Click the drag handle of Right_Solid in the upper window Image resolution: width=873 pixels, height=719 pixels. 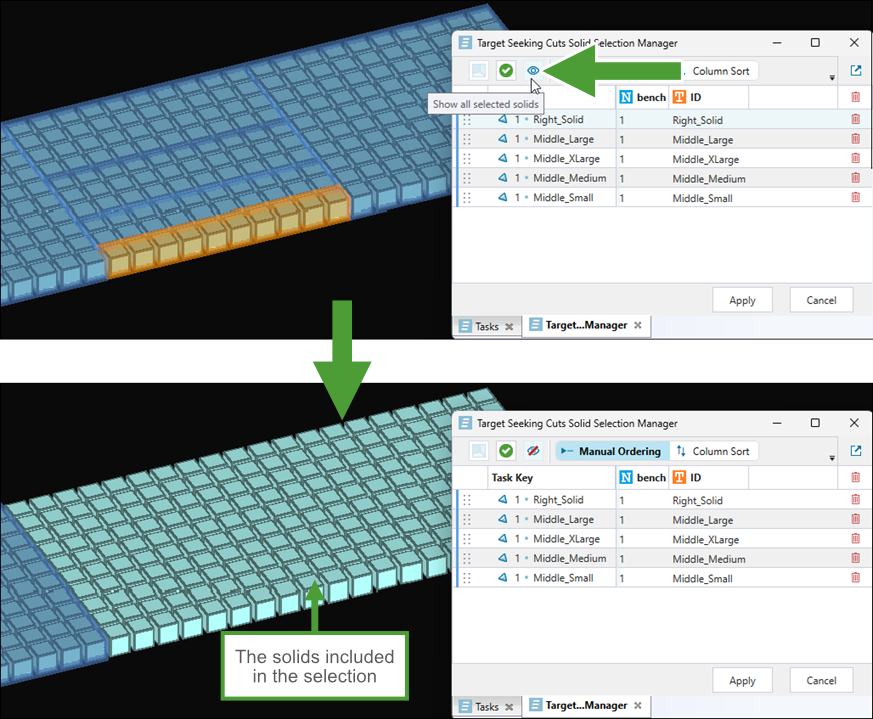pos(467,120)
